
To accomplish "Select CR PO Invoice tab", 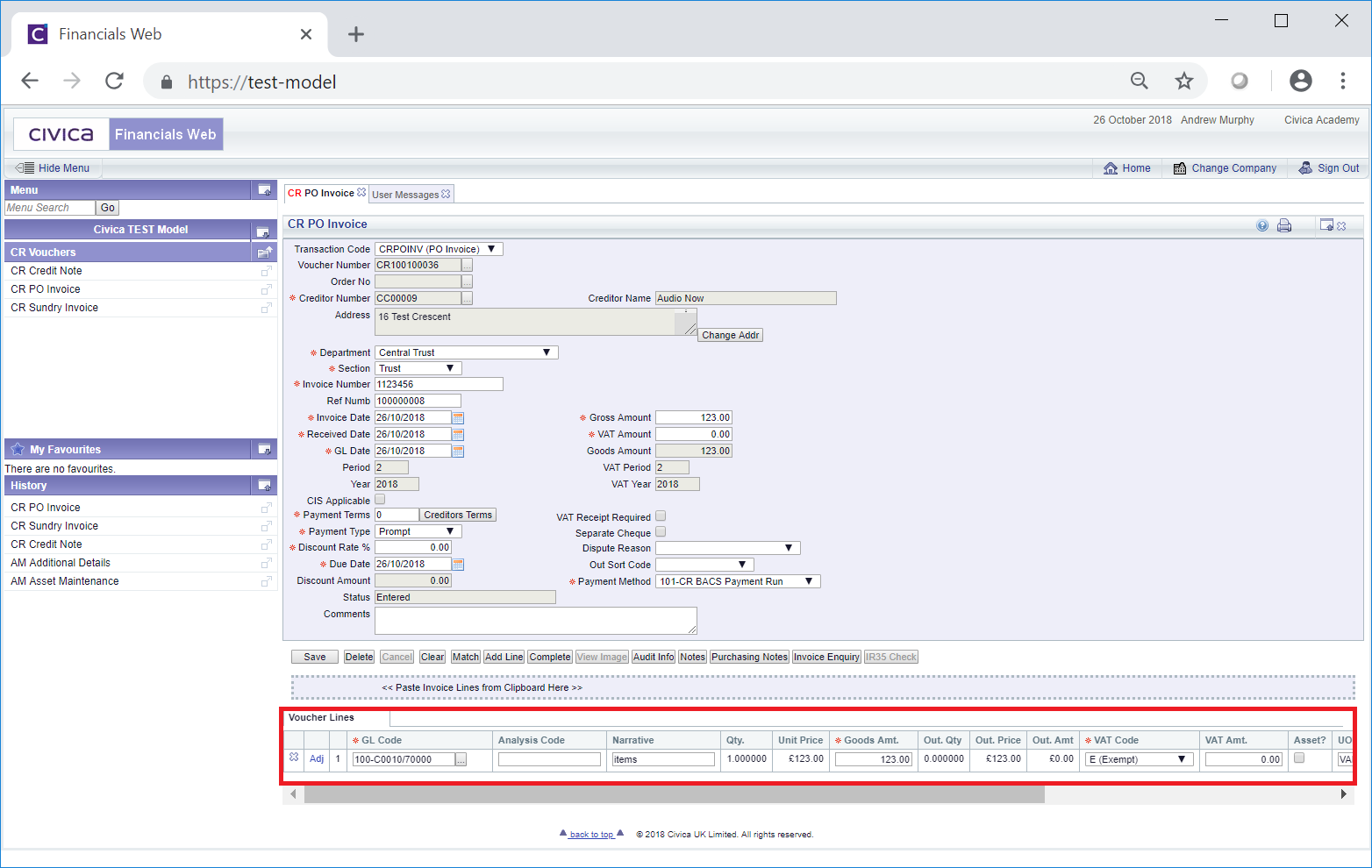I will click(321, 193).
